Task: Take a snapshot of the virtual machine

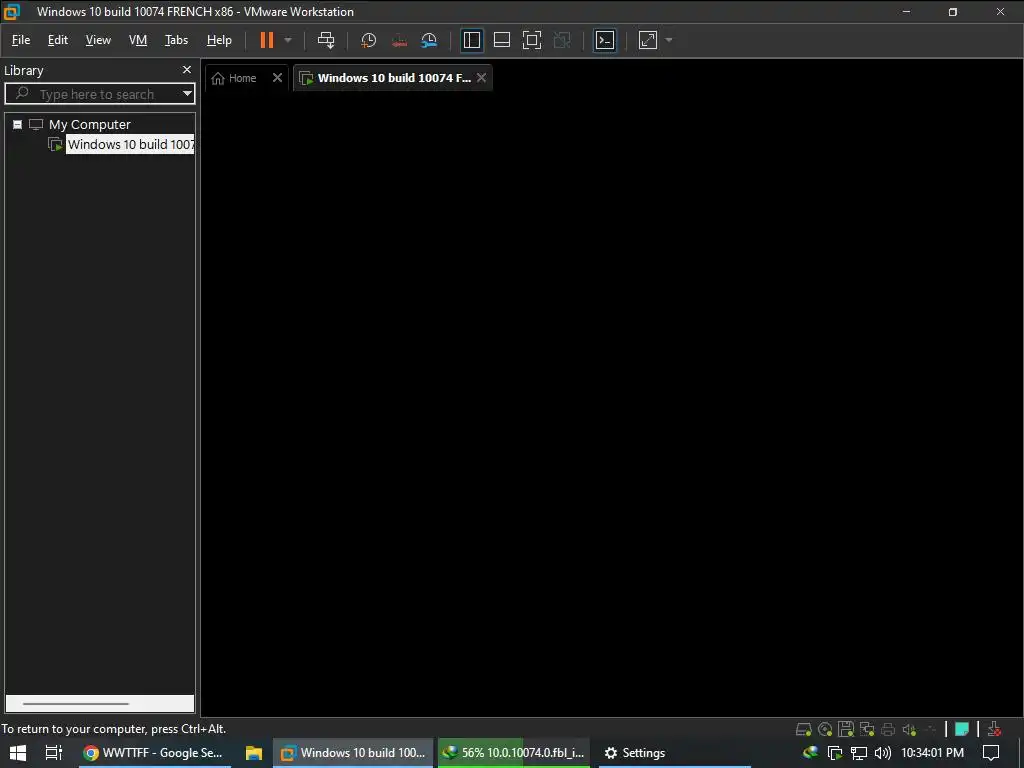Action: tap(368, 40)
